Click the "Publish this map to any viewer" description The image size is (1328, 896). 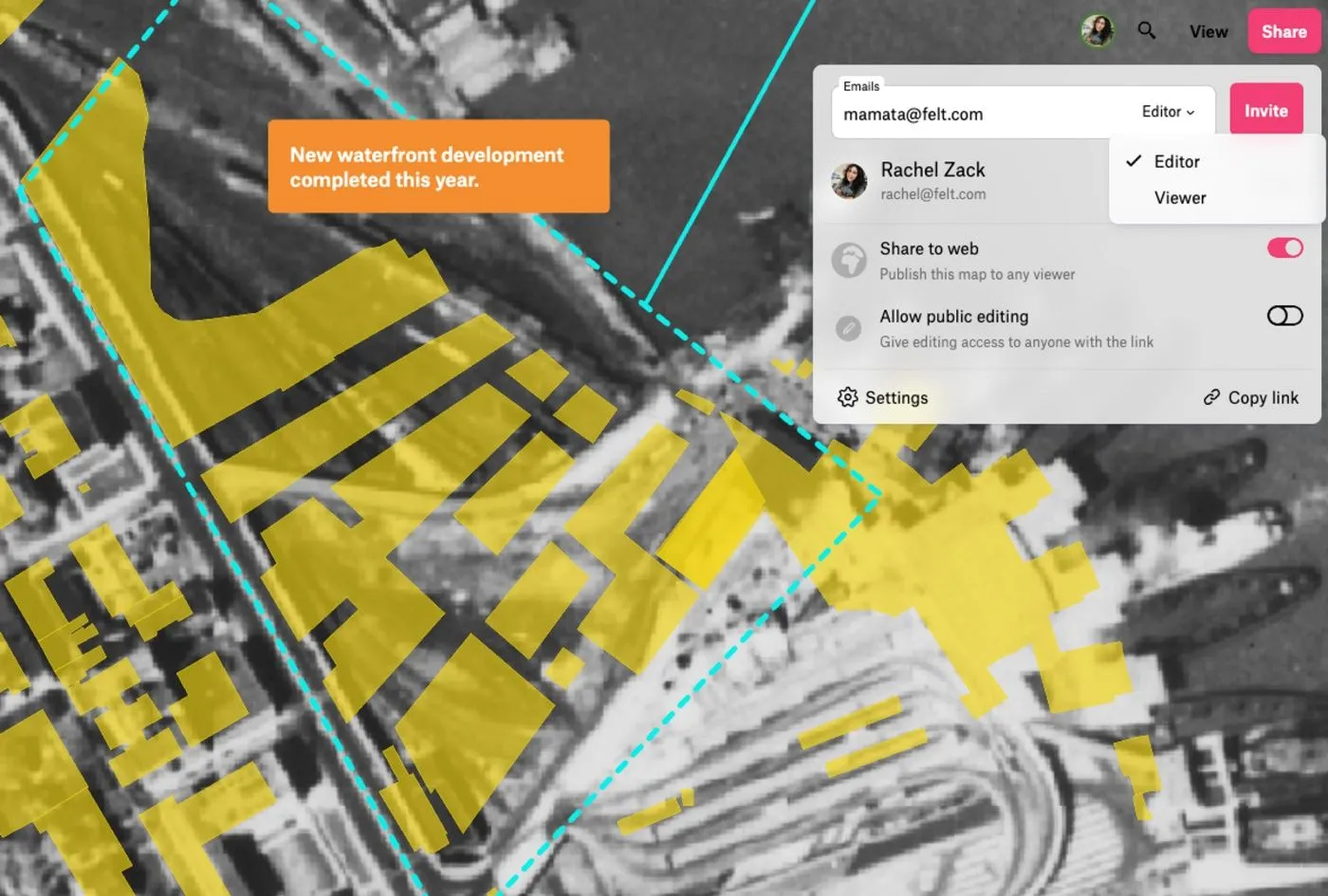coord(977,274)
